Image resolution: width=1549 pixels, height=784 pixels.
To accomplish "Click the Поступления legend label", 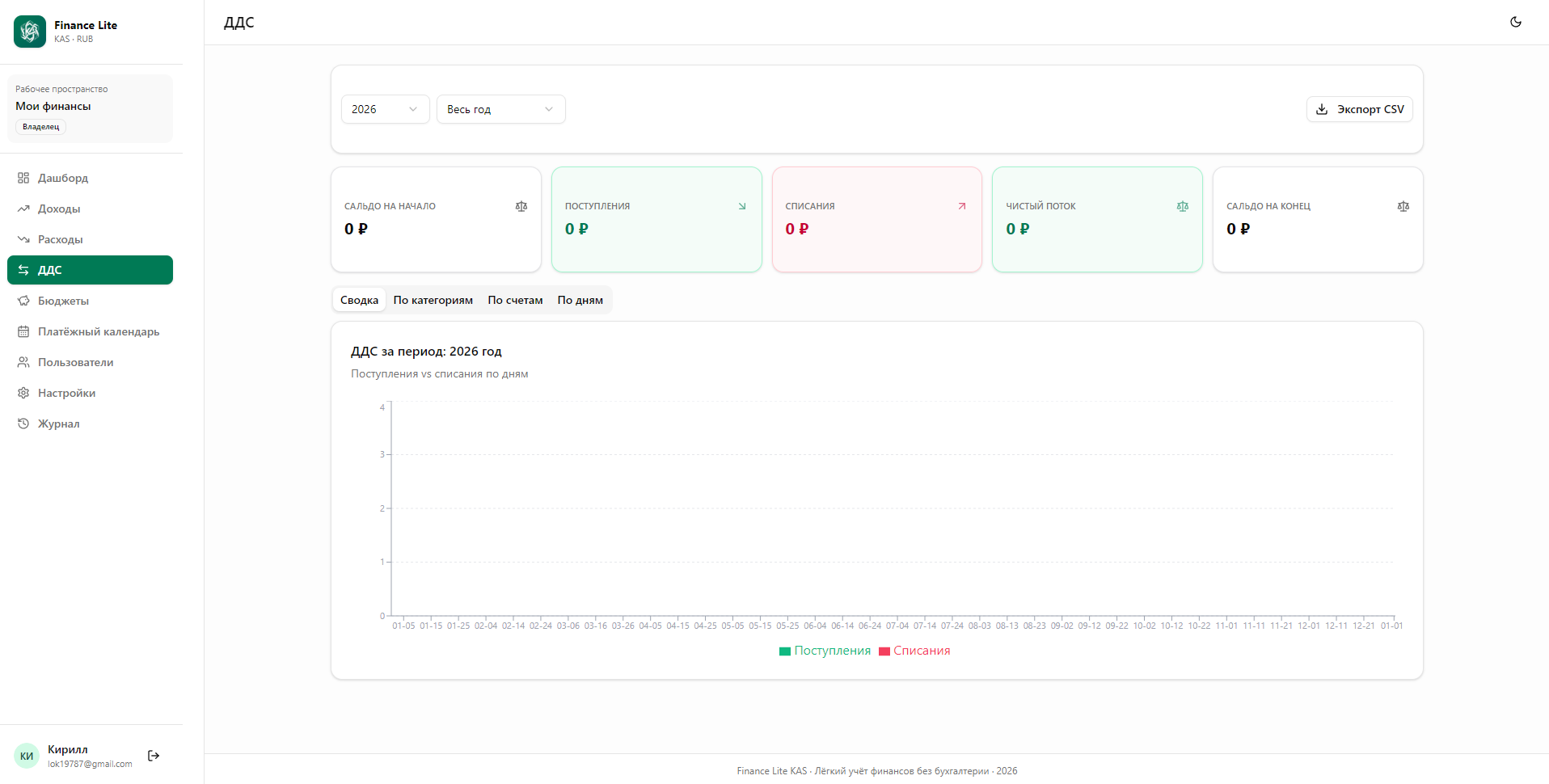I will tap(833, 651).
